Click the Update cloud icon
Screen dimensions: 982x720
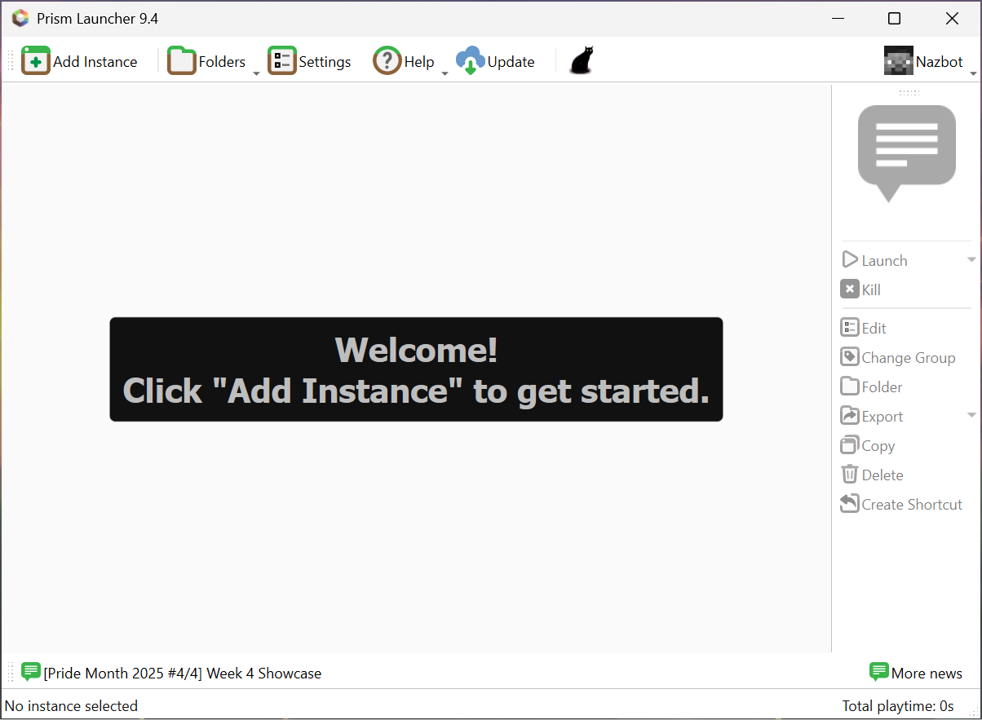coord(470,61)
